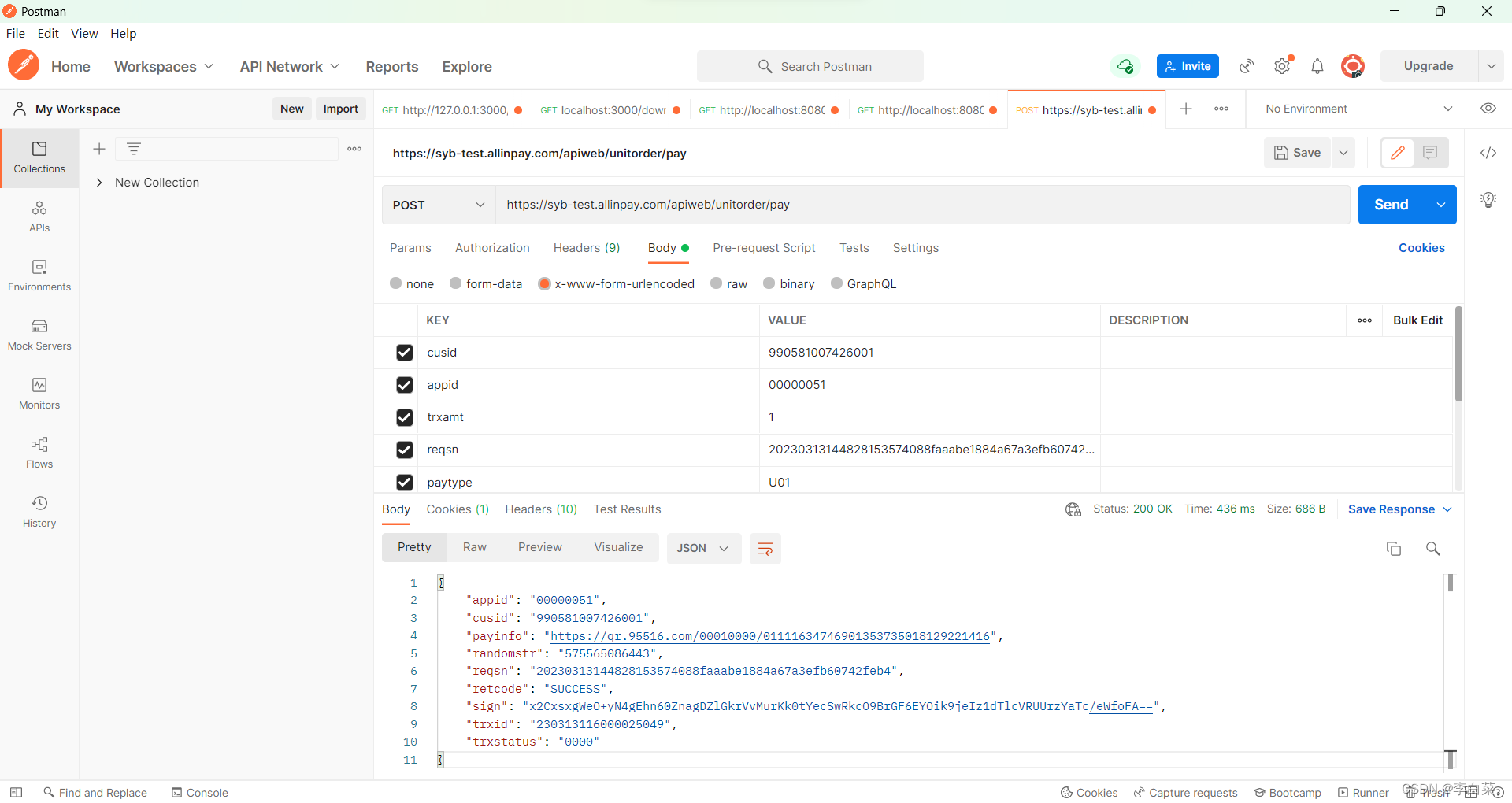Click the sync status cloud icon
Viewport: 1512px width, 803px height.
pyautogui.click(x=1125, y=66)
